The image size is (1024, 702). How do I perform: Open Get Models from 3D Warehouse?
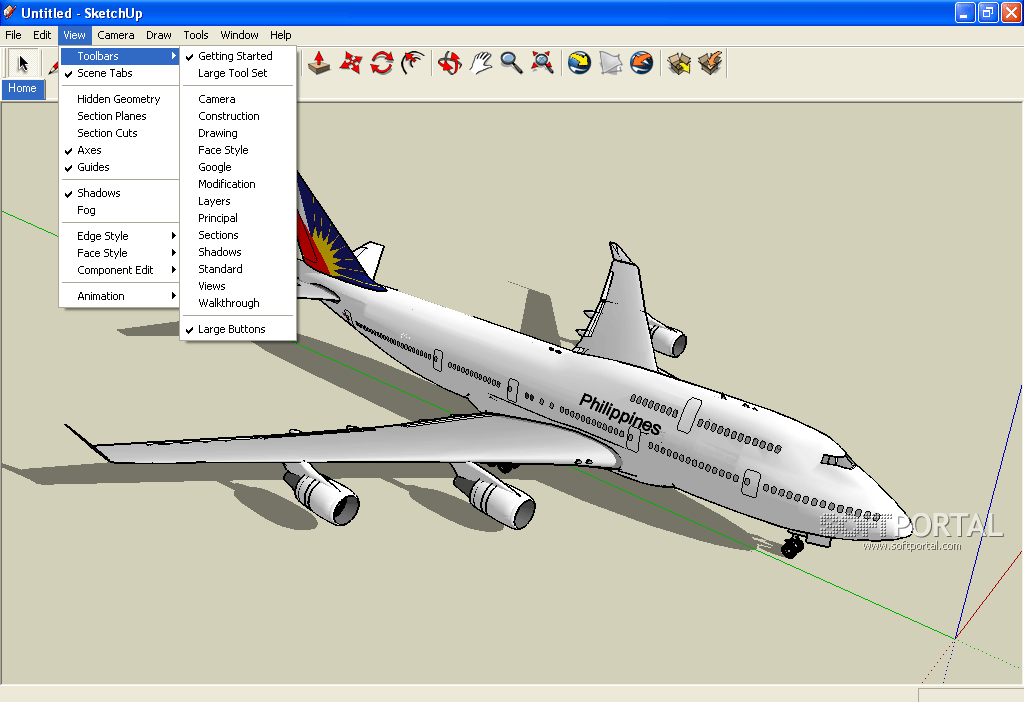[x=679, y=63]
